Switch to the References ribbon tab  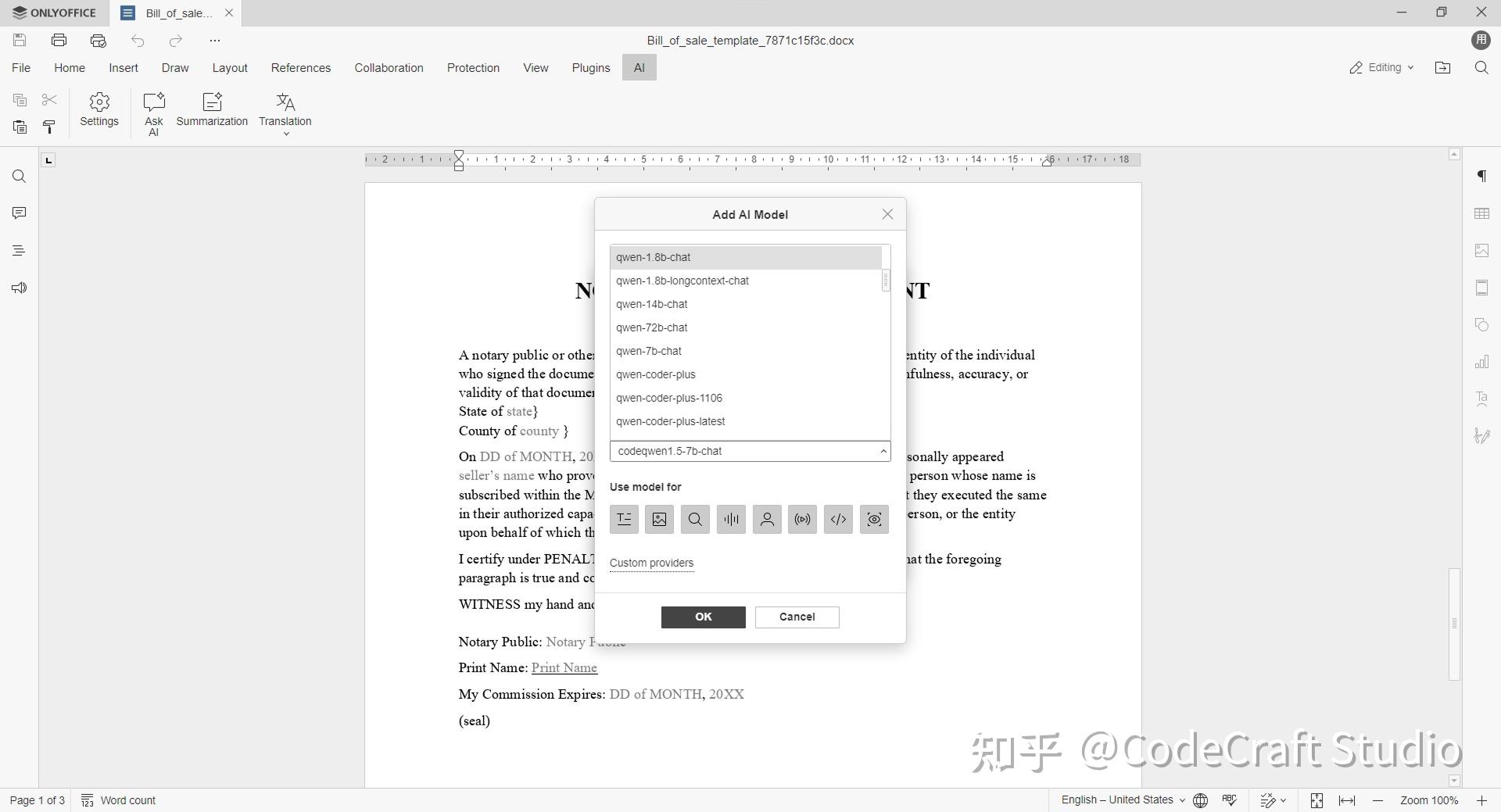[301, 68]
